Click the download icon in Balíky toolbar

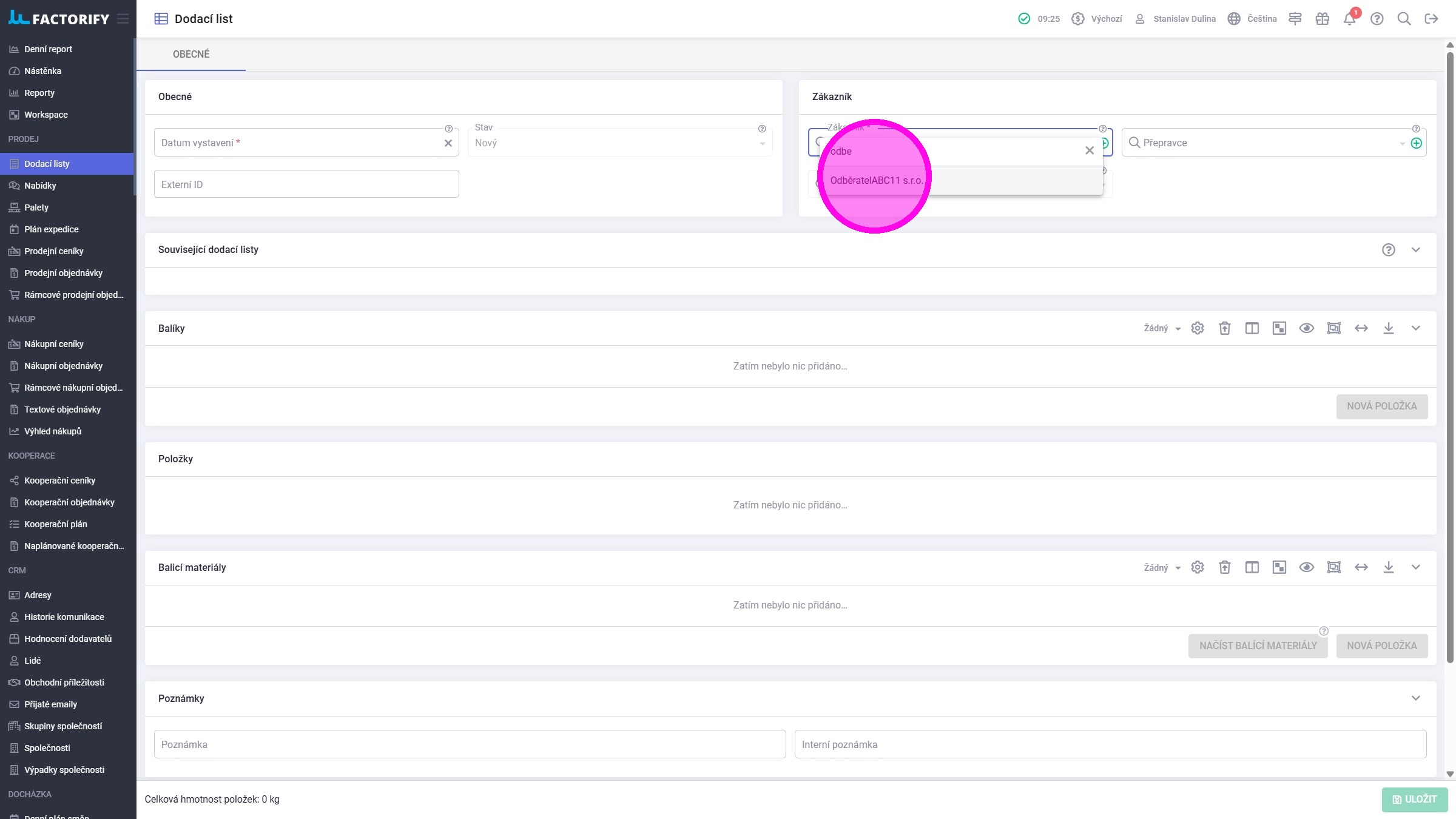point(1388,328)
